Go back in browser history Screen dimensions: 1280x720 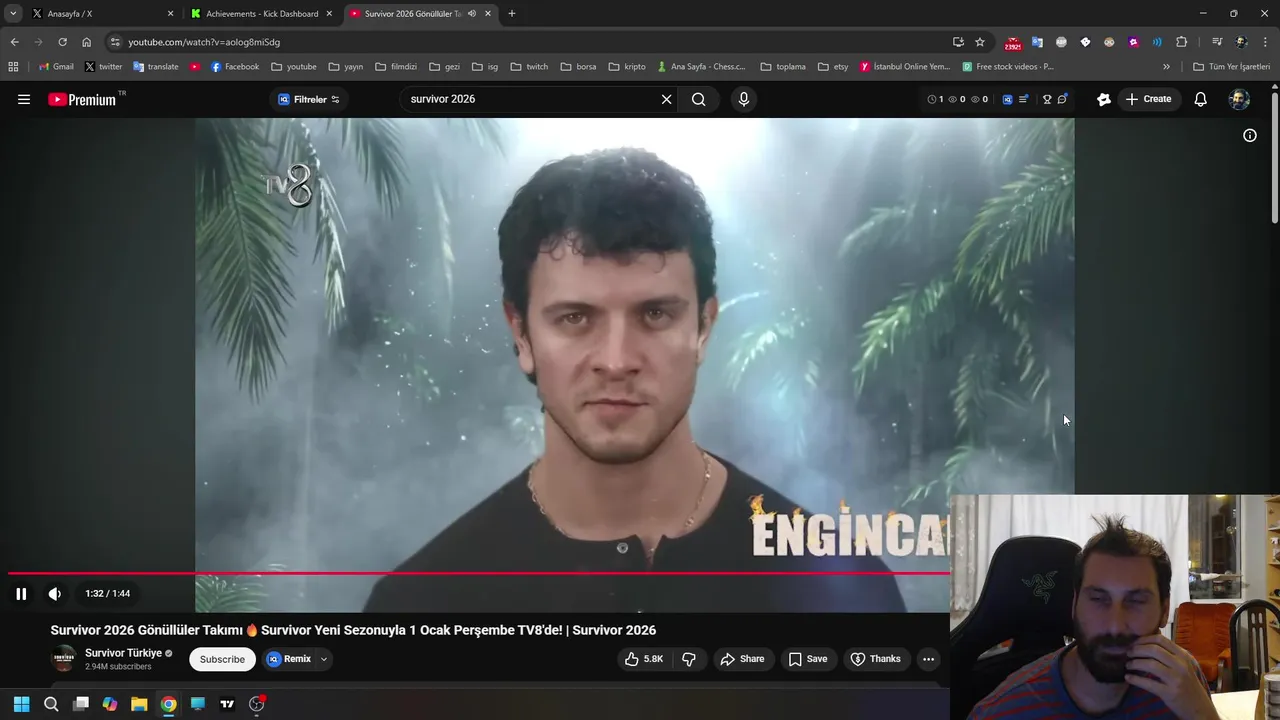tap(14, 42)
